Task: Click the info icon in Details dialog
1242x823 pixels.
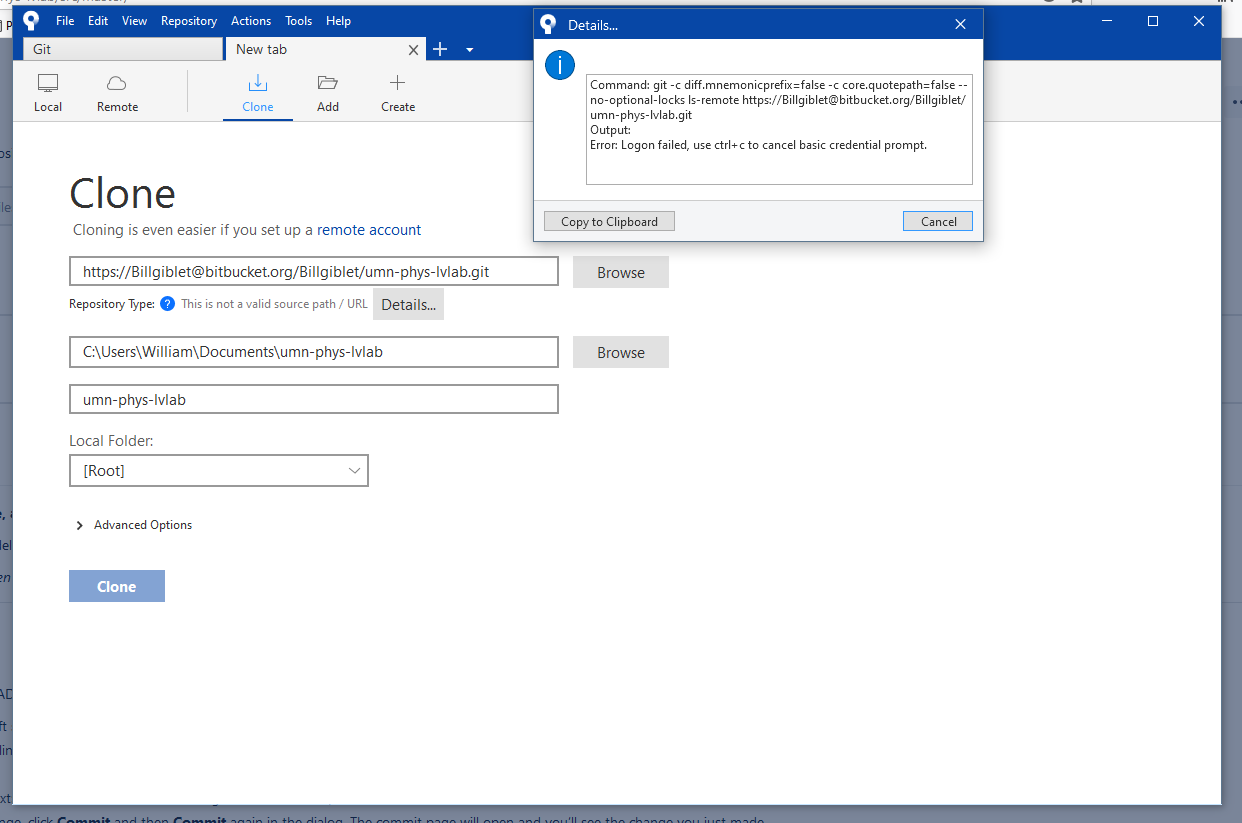Action: (560, 65)
